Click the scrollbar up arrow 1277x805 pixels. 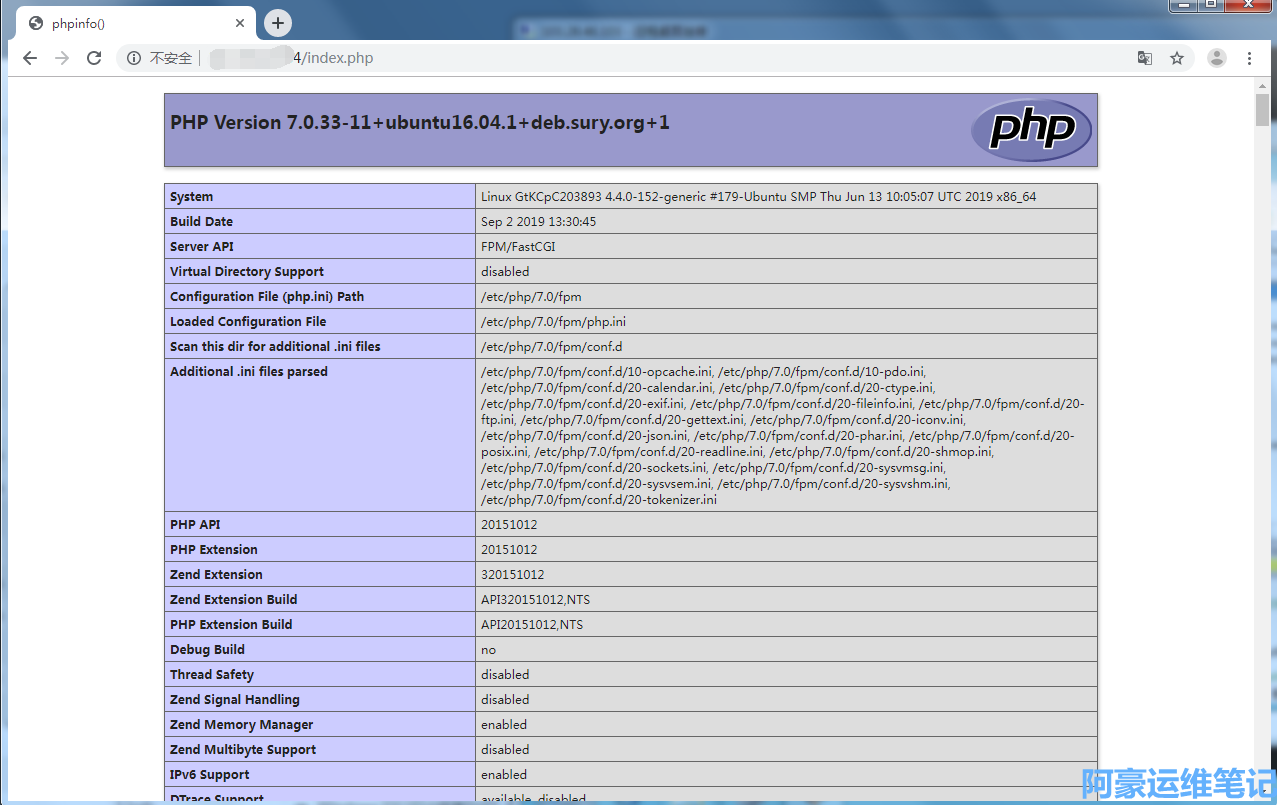click(x=1263, y=87)
